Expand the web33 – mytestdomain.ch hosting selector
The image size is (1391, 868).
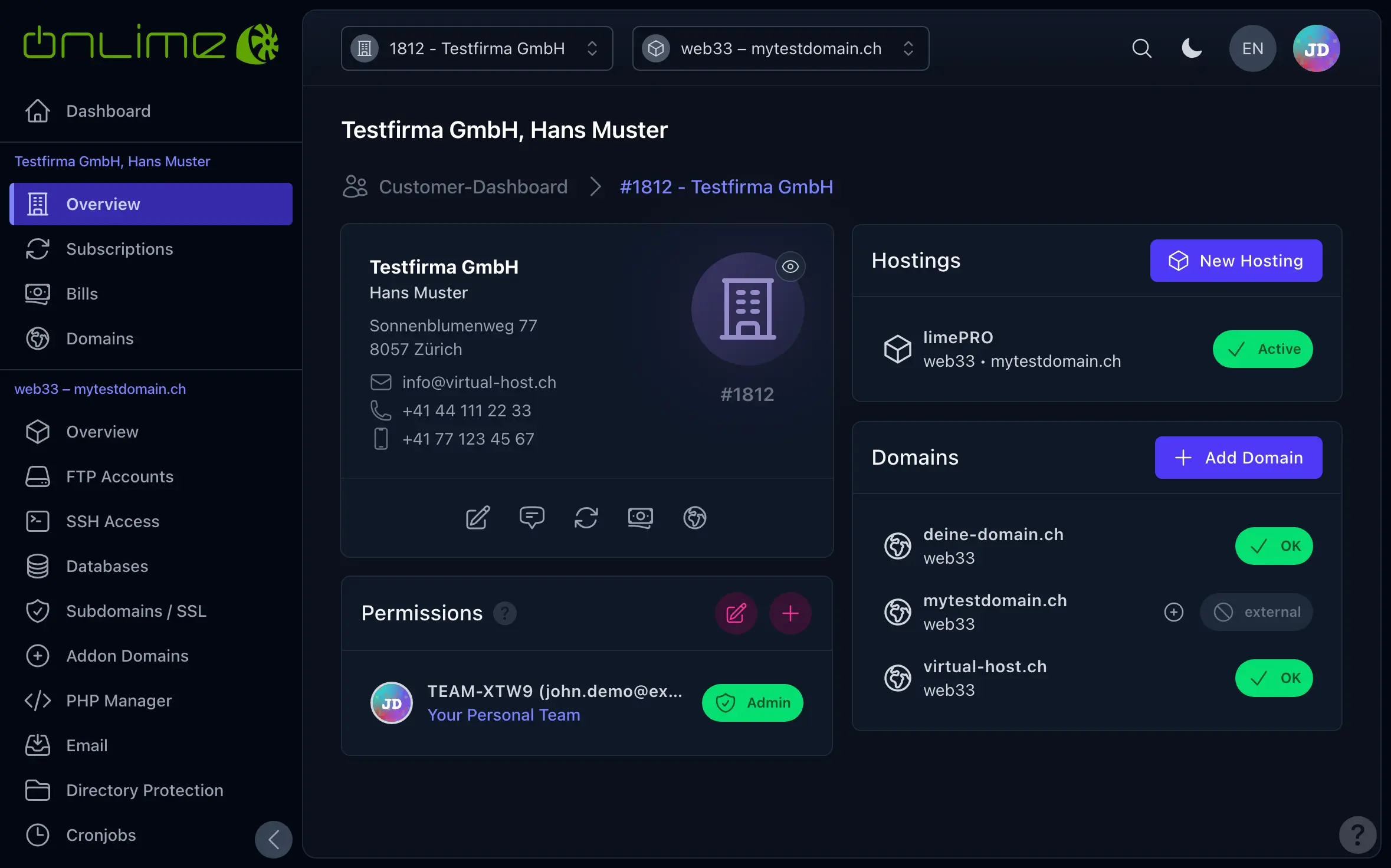coord(780,48)
